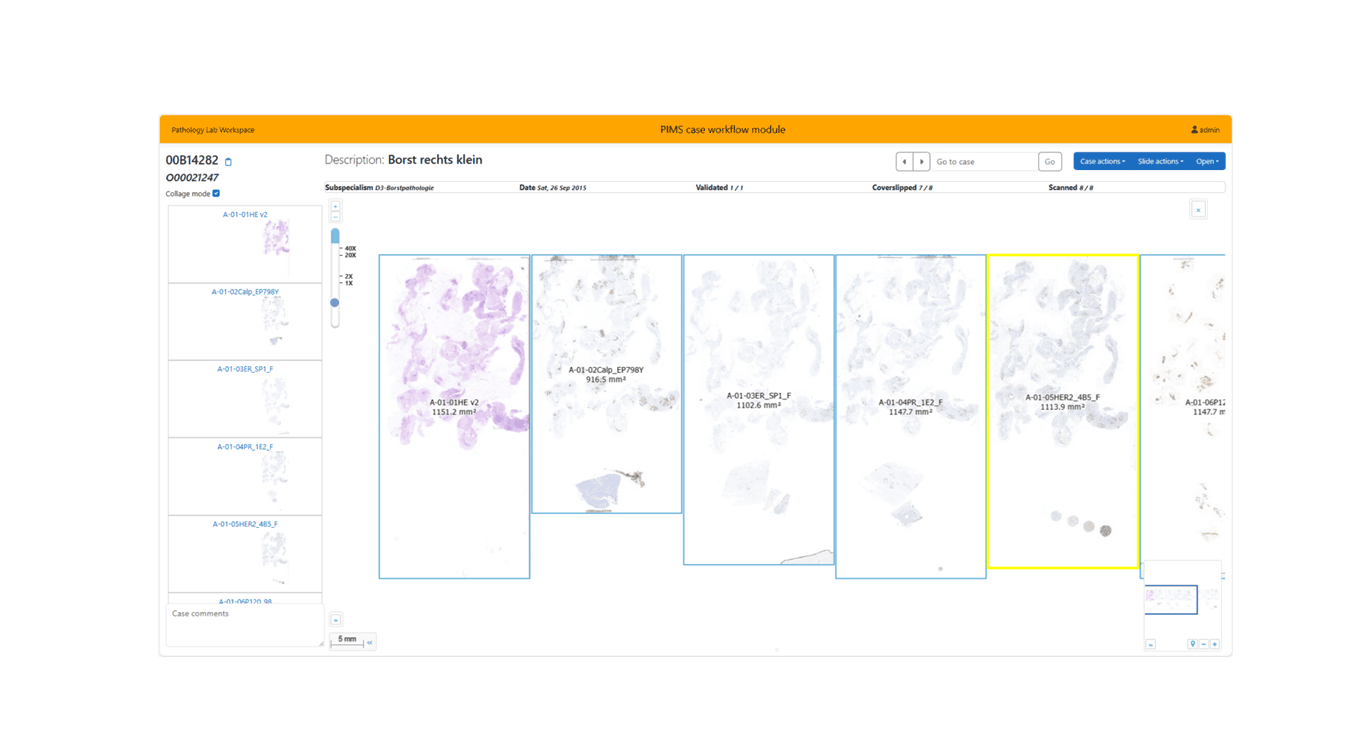Viewport: 1367px width, 738px height.
Task: Uncheck the Collage mode checkbox
Action: tap(216, 194)
